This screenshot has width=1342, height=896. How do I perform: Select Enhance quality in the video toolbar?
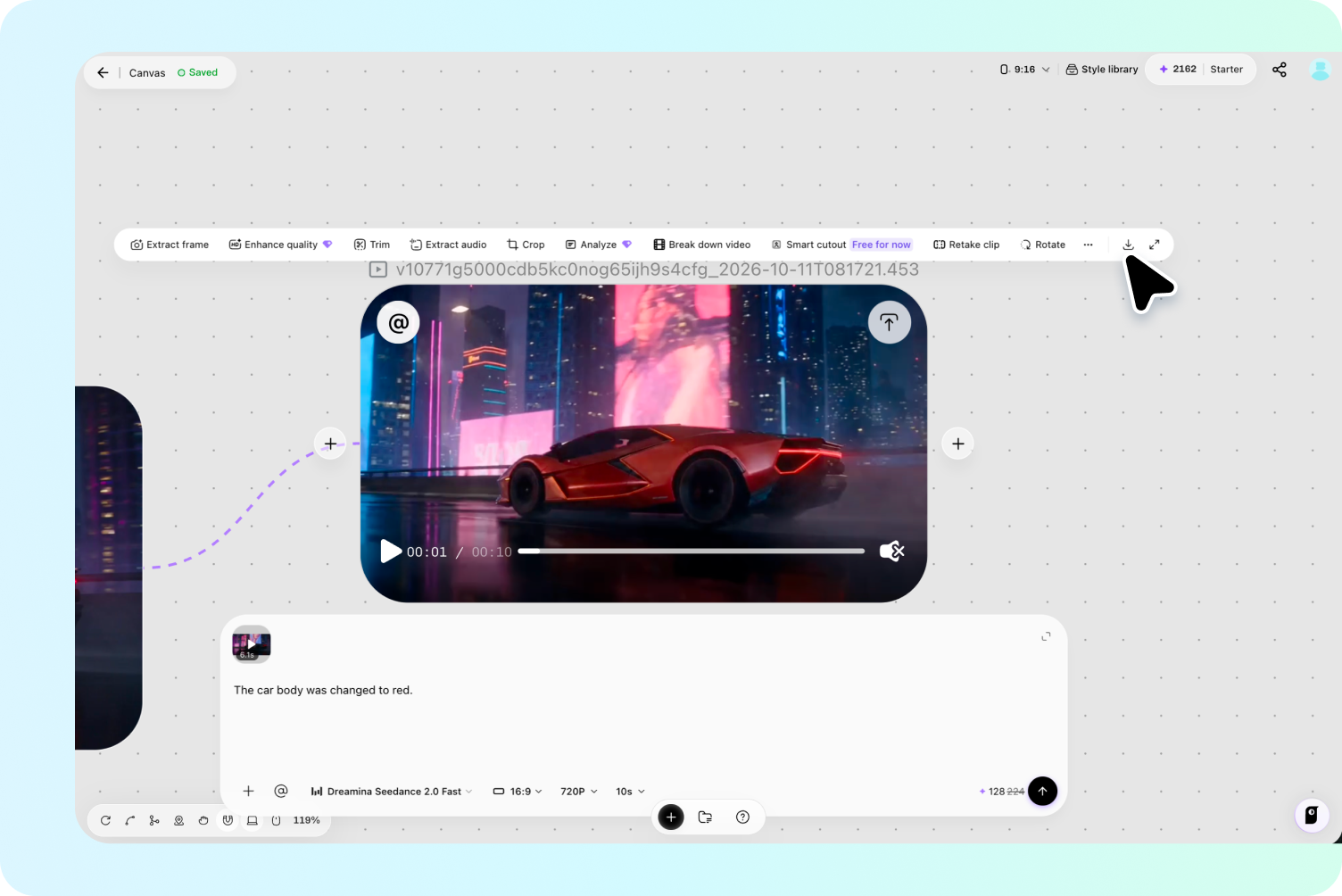click(280, 245)
